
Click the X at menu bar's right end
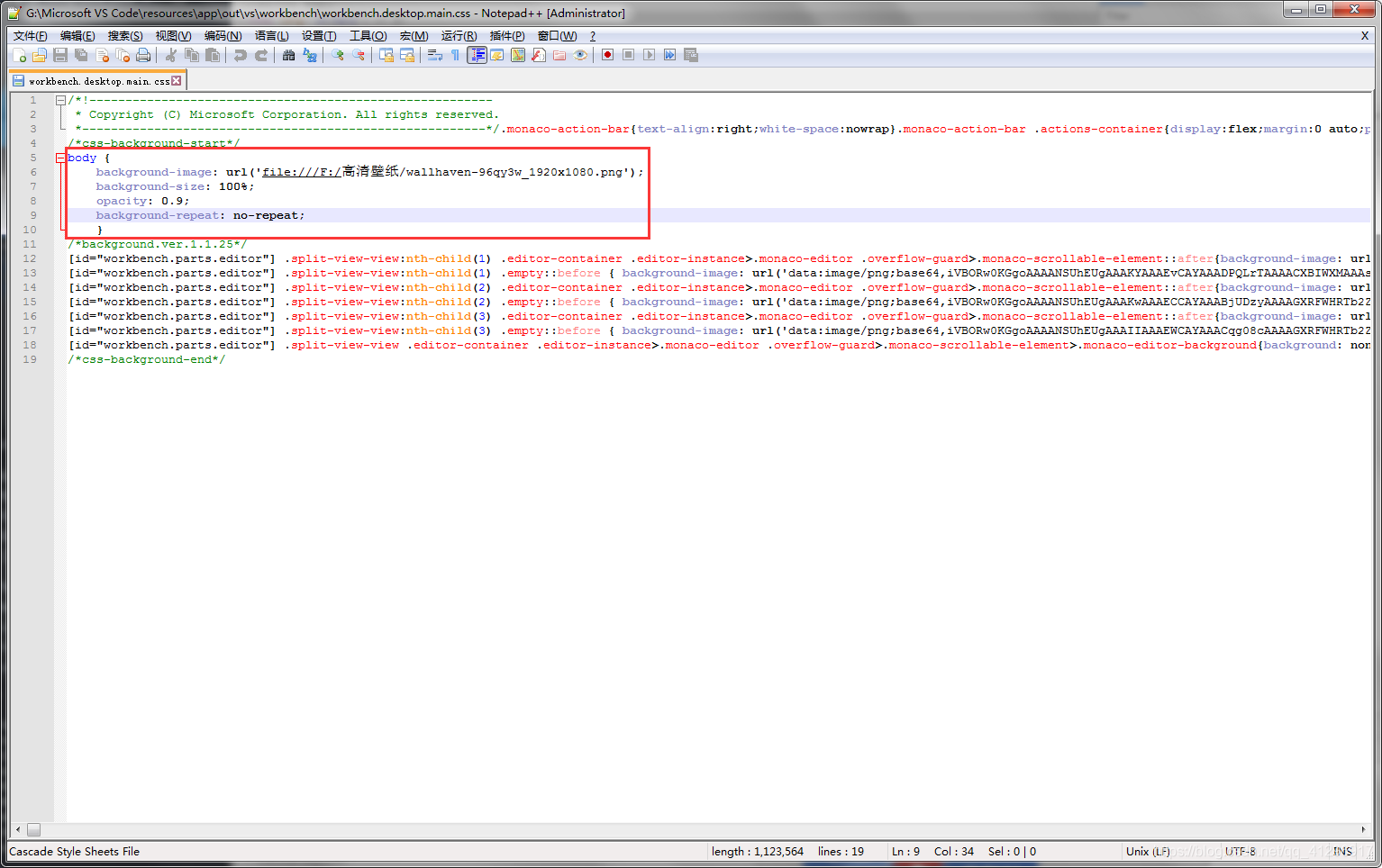[x=1365, y=36]
